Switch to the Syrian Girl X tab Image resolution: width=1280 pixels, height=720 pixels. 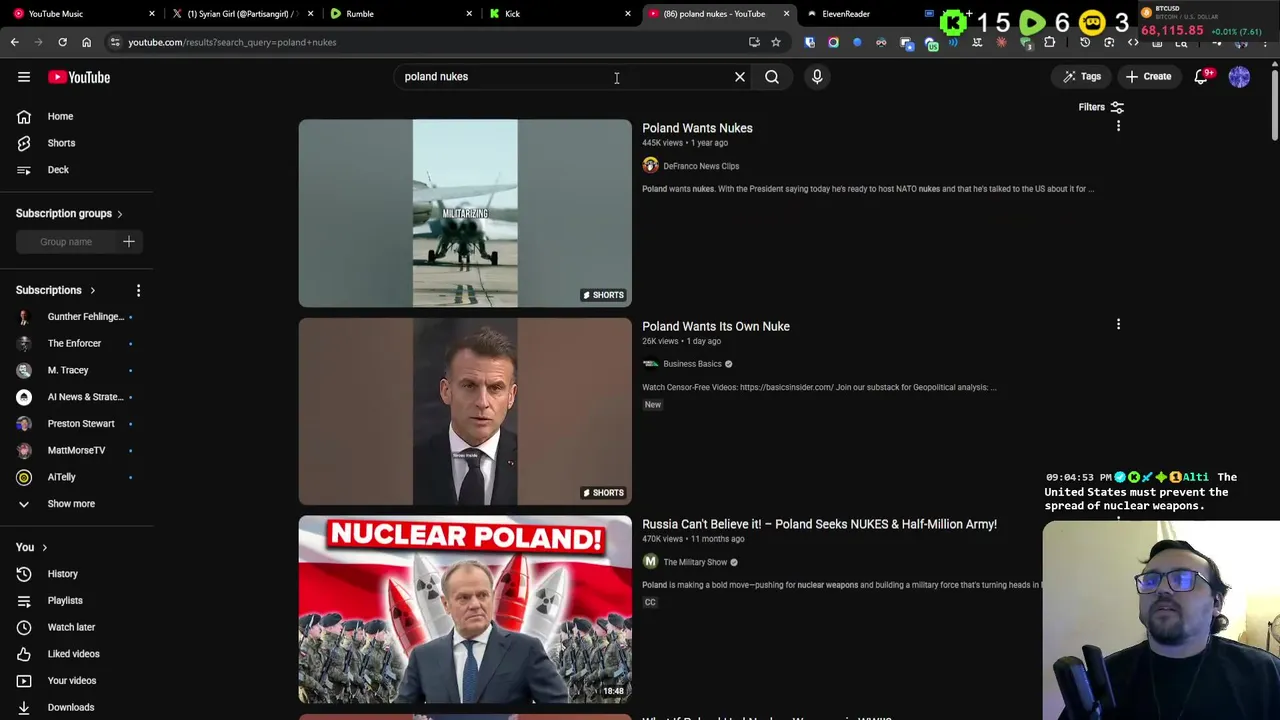click(242, 14)
